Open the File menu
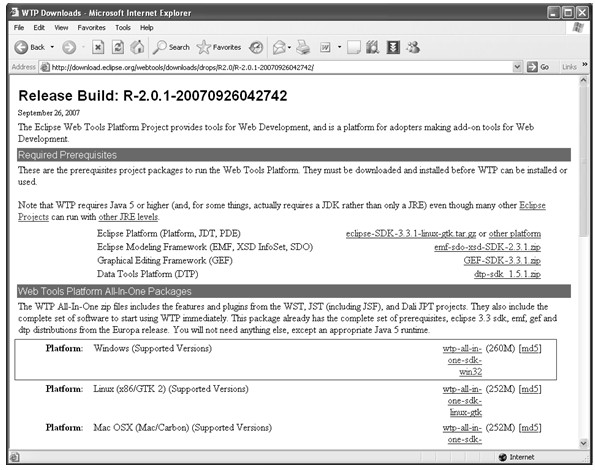 [x=19, y=28]
